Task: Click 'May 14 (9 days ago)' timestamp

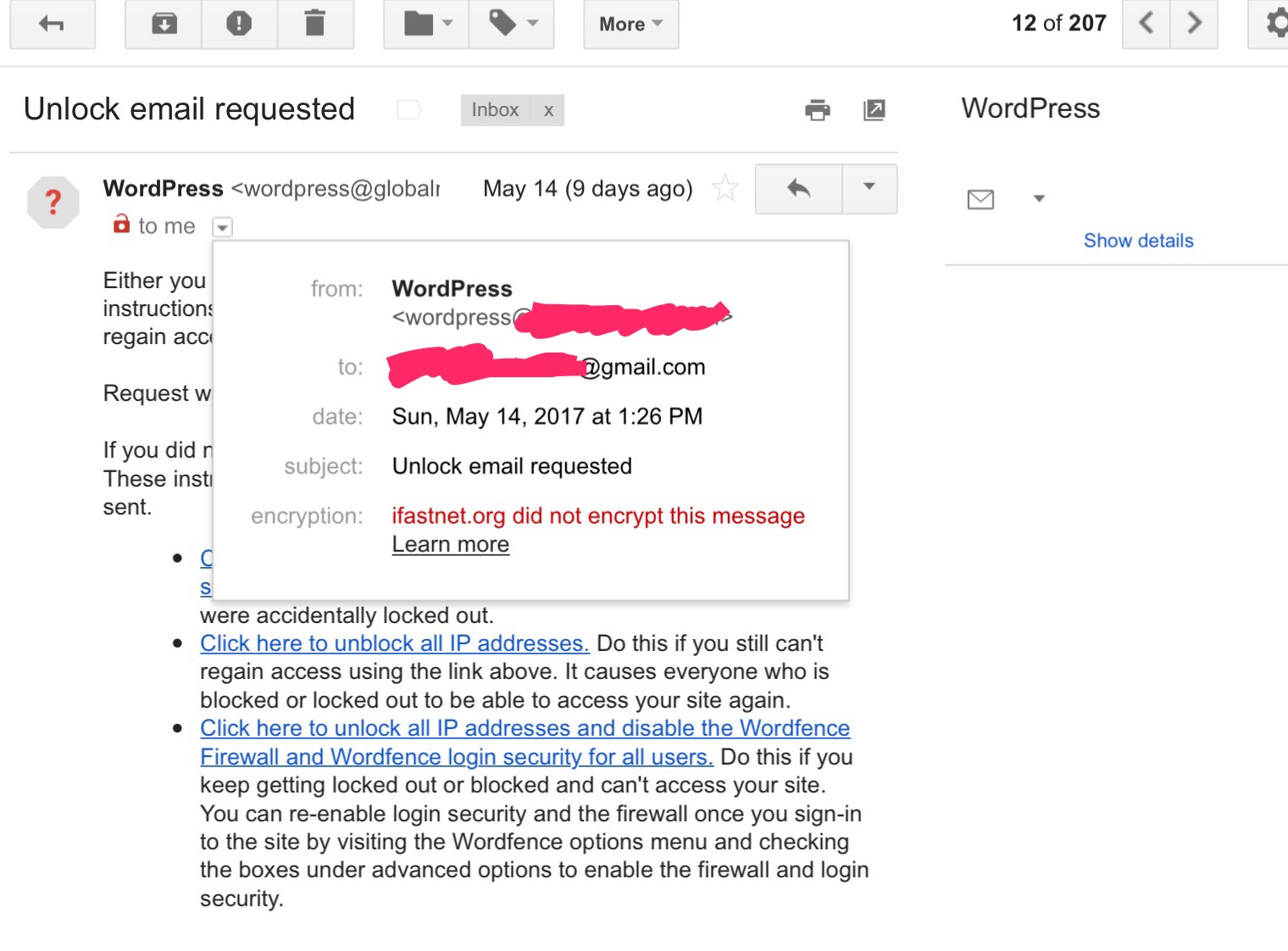Action: (587, 188)
